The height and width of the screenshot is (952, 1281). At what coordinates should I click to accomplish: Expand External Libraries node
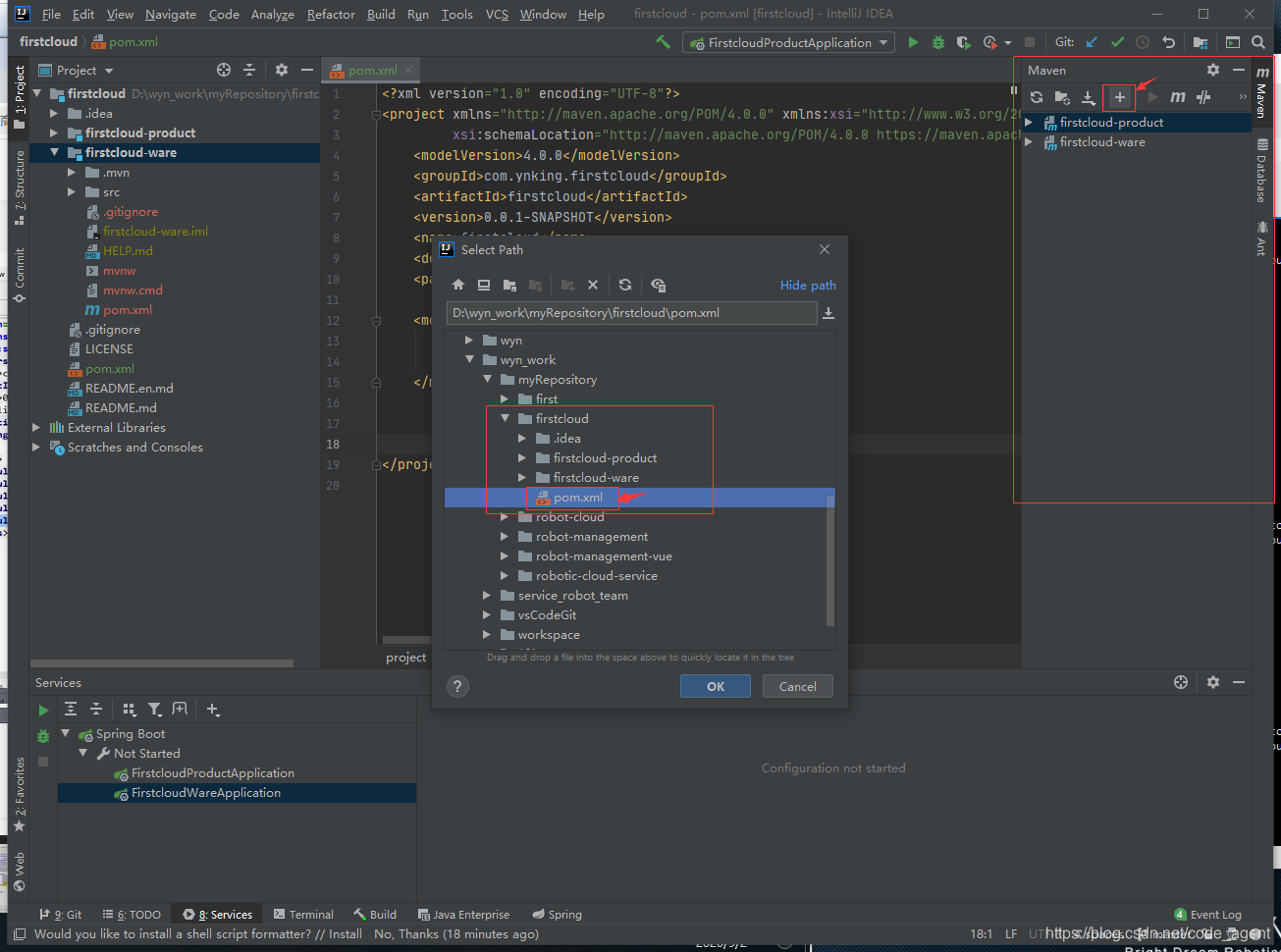click(x=36, y=427)
